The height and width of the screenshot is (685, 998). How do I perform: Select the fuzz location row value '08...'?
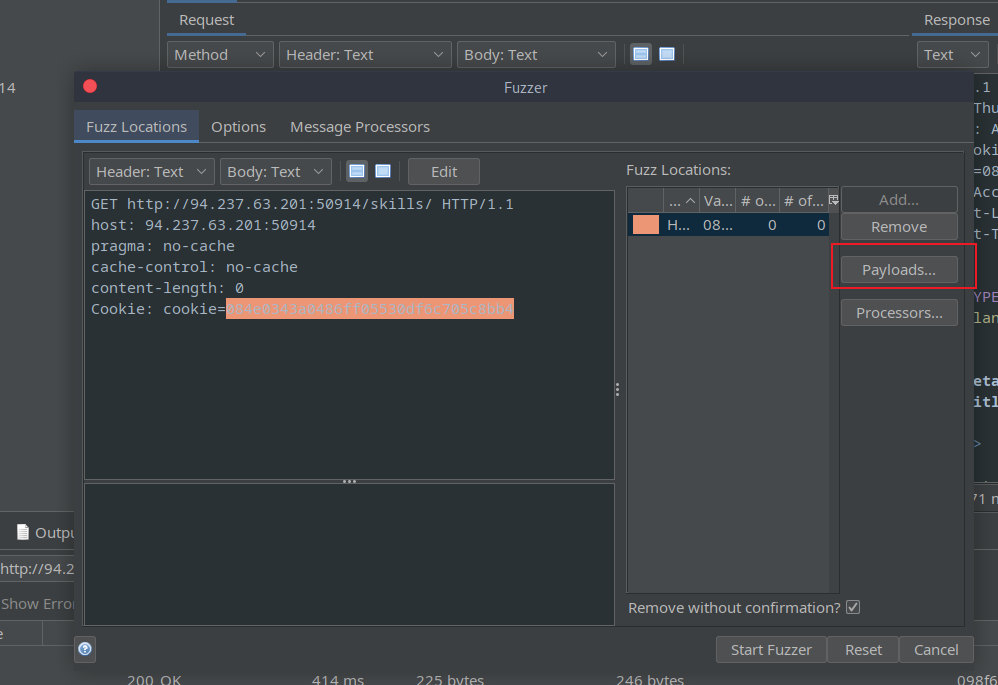click(x=717, y=225)
